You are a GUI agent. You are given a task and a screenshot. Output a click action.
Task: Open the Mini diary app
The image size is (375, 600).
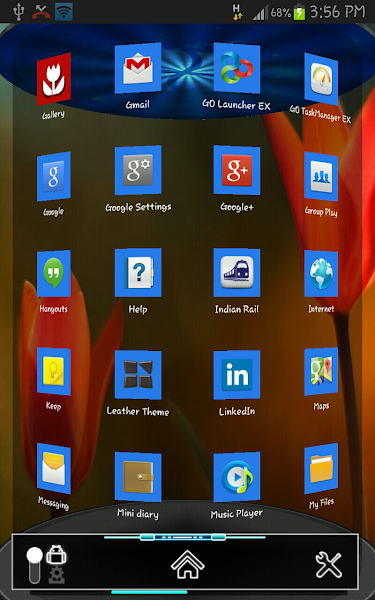(x=138, y=477)
